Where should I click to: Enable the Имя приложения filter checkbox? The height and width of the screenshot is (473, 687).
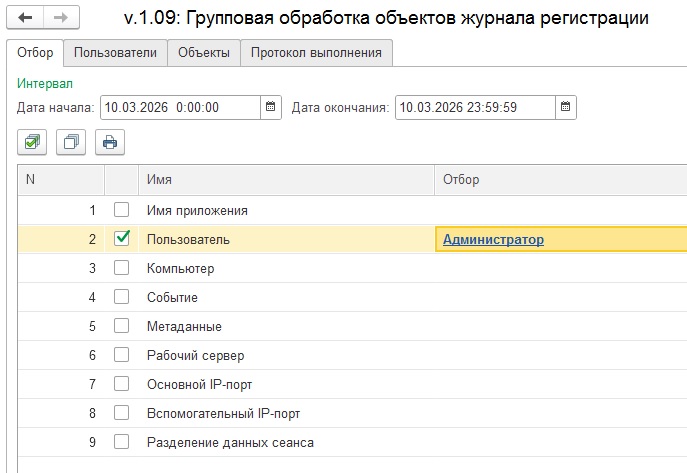[122, 211]
